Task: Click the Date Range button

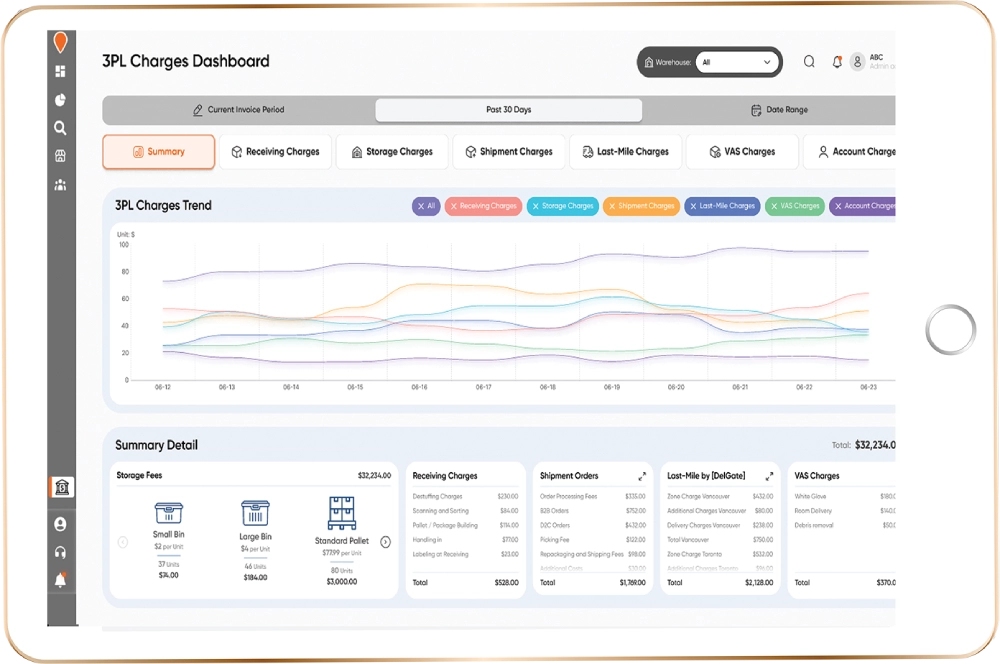Action: pyautogui.click(x=779, y=110)
